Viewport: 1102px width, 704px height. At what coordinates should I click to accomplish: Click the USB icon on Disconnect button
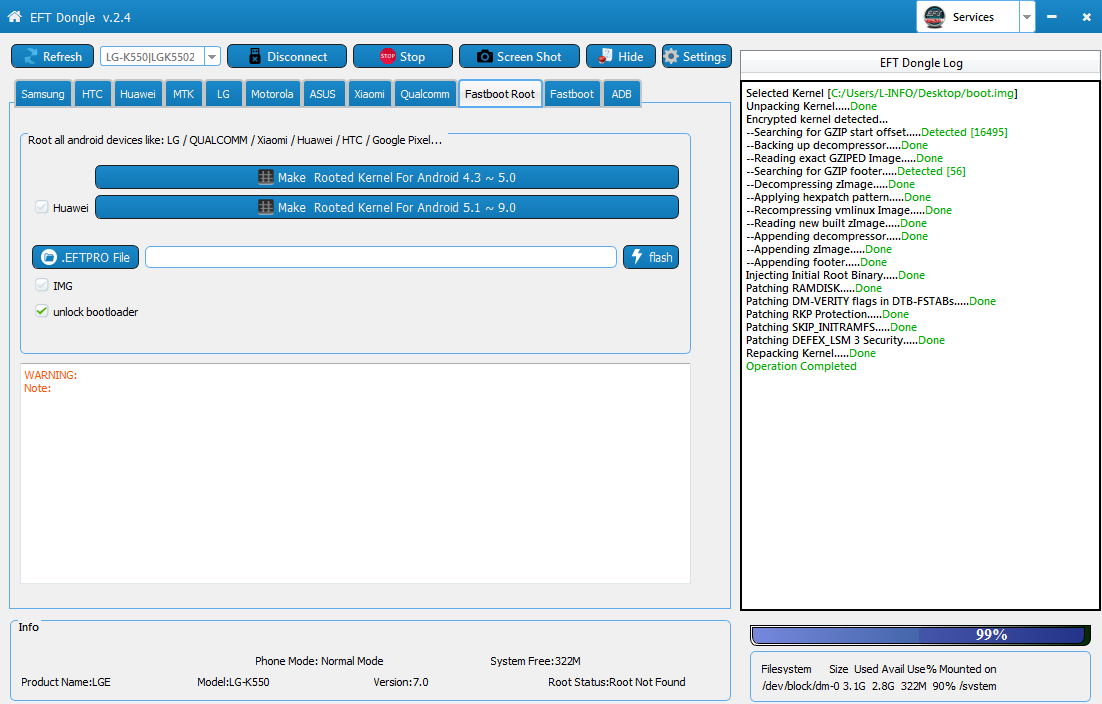tap(254, 56)
